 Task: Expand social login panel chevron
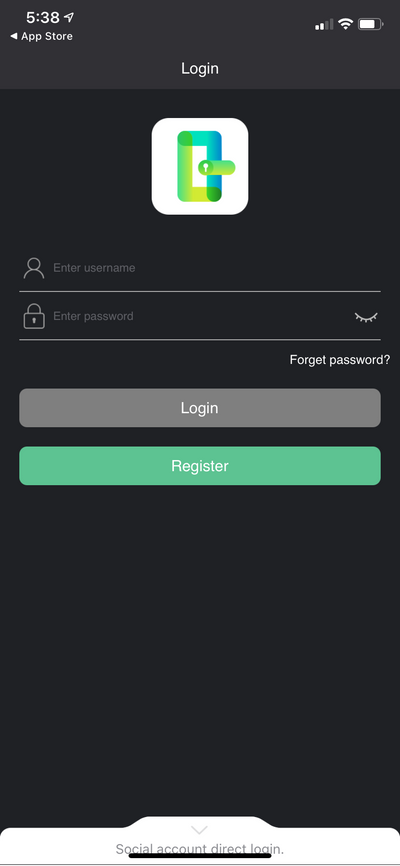199,830
